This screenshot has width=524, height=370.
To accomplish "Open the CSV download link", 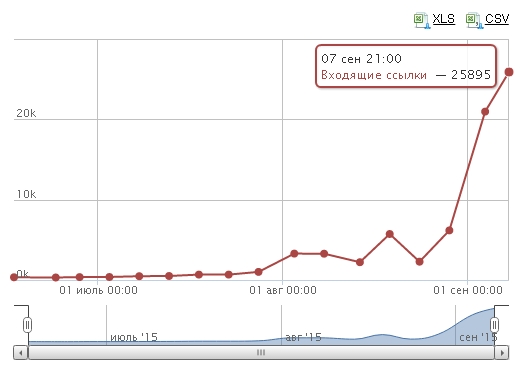I will pyautogui.click(x=497, y=19).
